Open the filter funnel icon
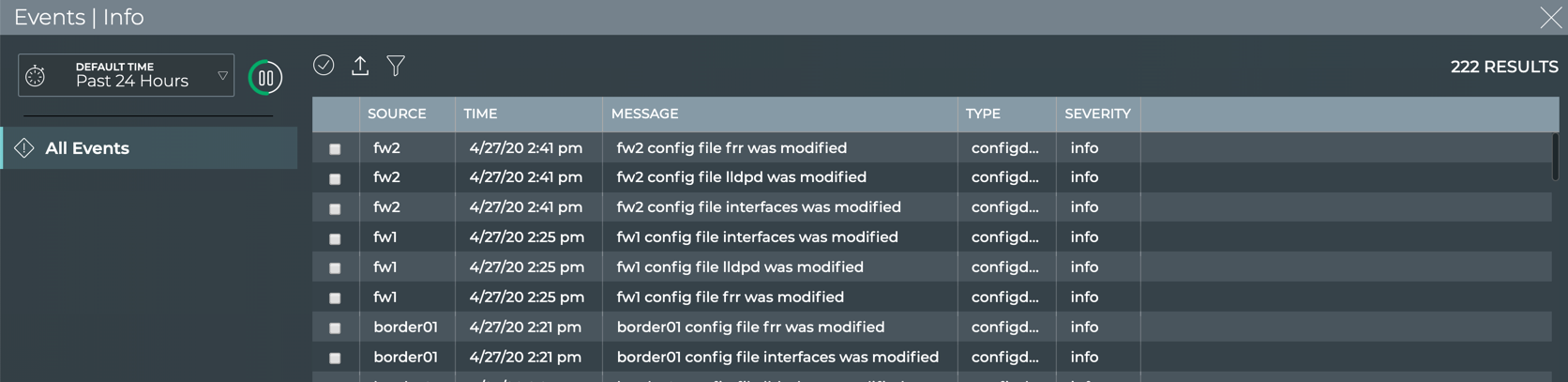Image resolution: width=1568 pixels, height=382 pixels. tap(396, 66)
